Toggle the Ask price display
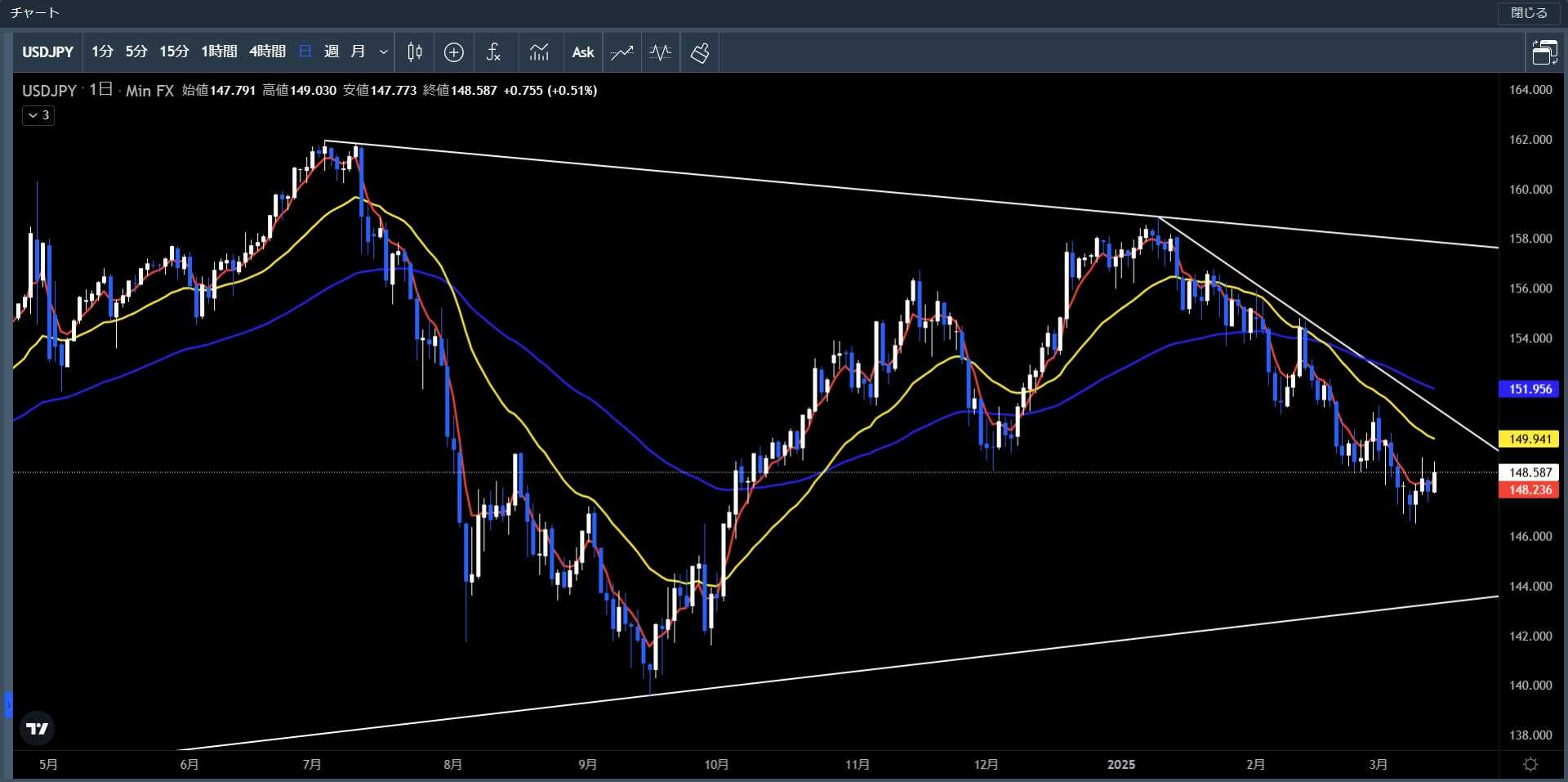This screenshot has height=782, width=1568. 583,52
